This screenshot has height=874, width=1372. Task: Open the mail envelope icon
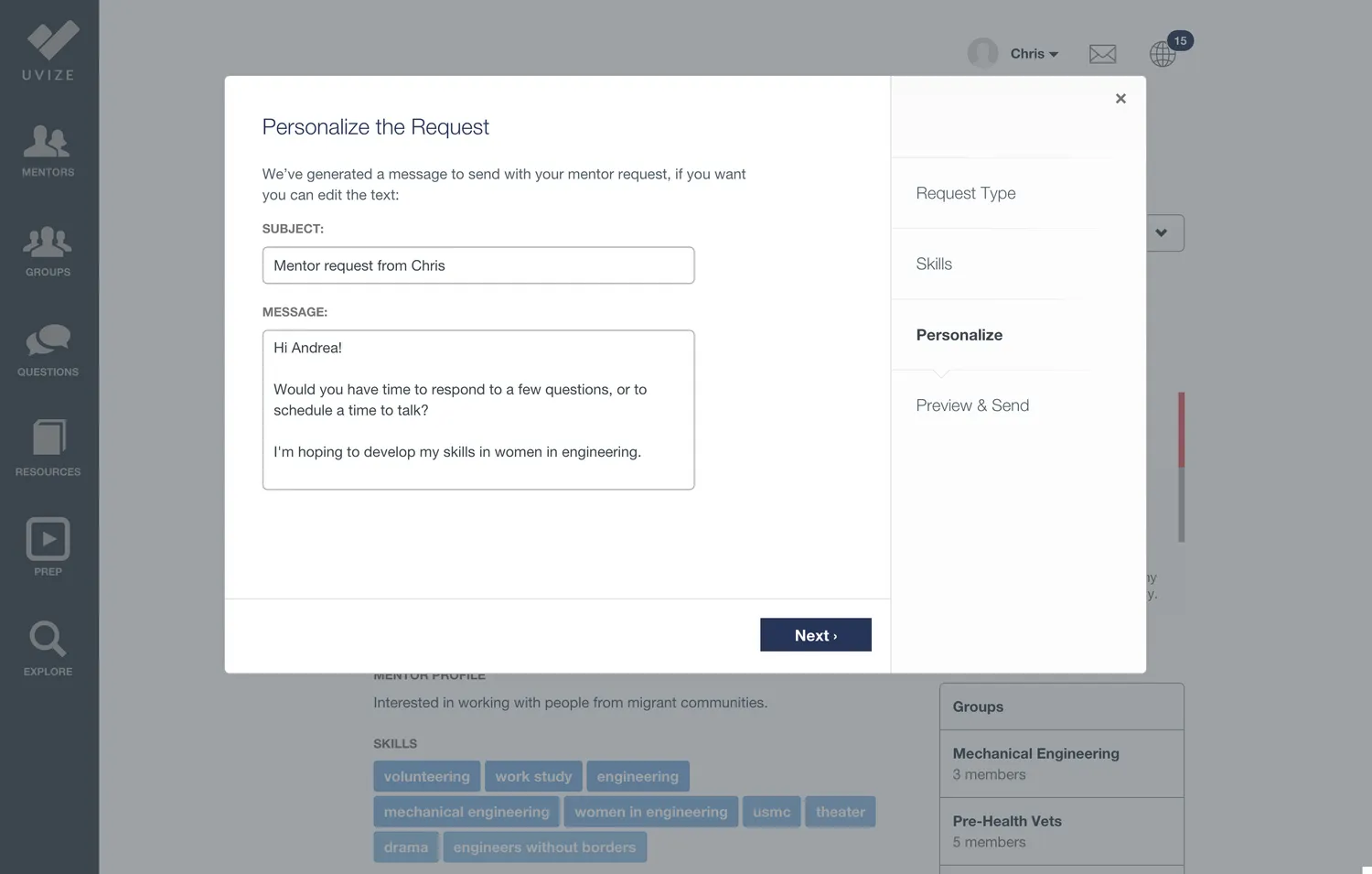(1102, 54)
